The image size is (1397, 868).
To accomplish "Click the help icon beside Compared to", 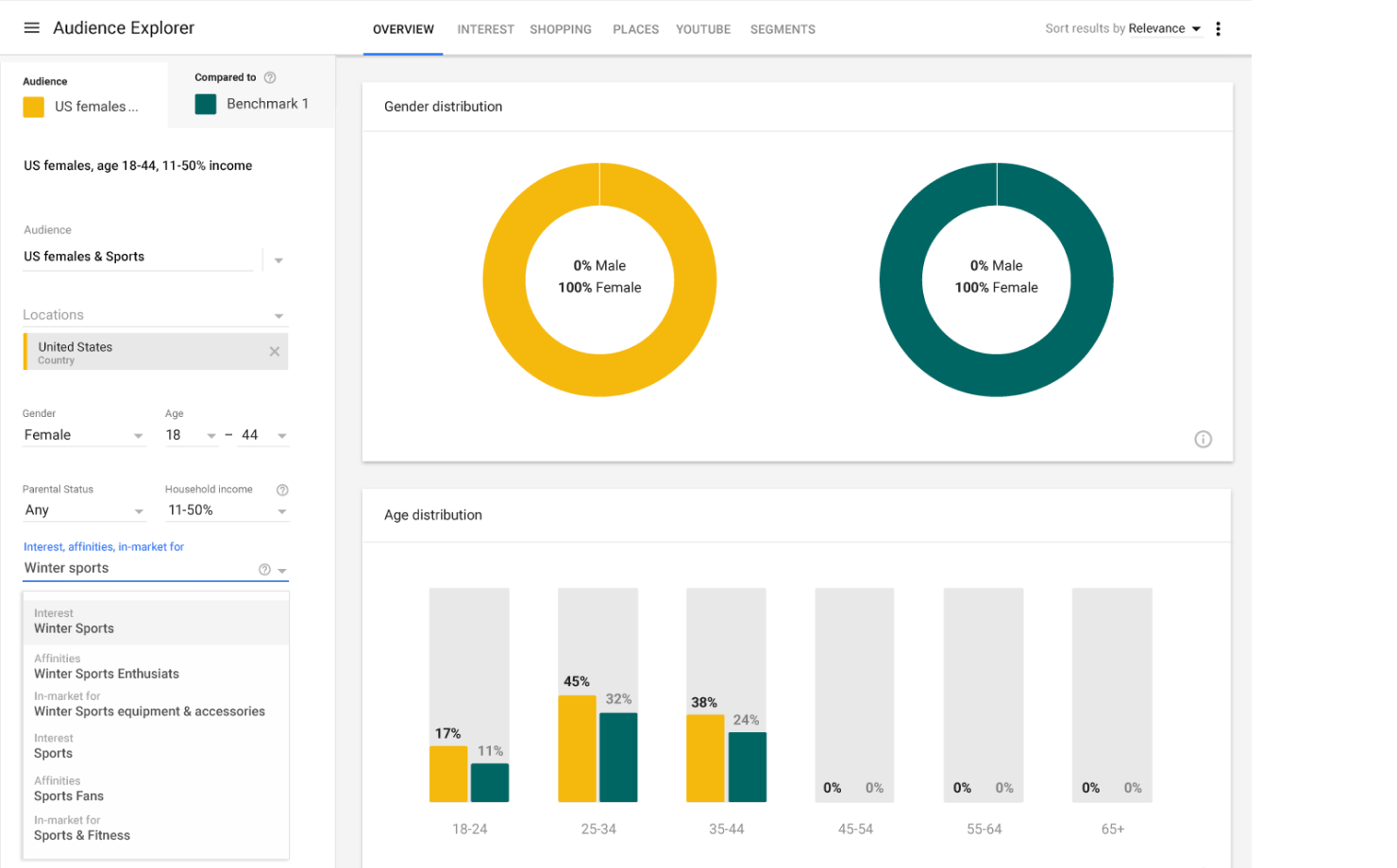I will (270, 77).
